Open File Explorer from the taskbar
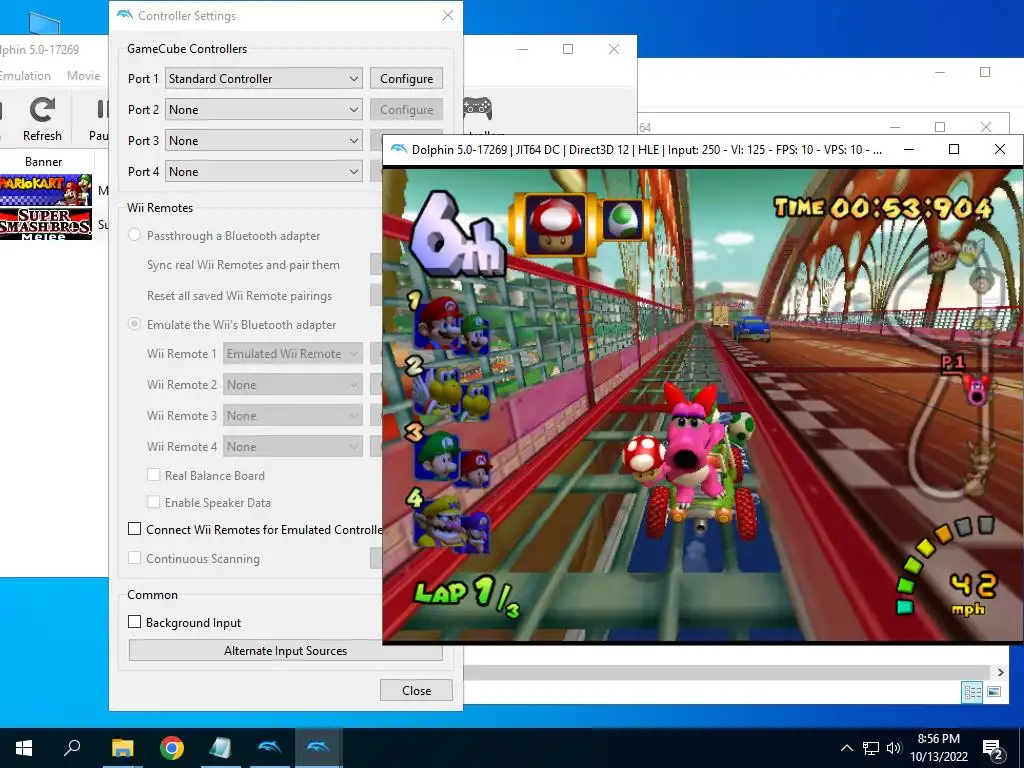1024x768 pixels. [x=122, y=748]
